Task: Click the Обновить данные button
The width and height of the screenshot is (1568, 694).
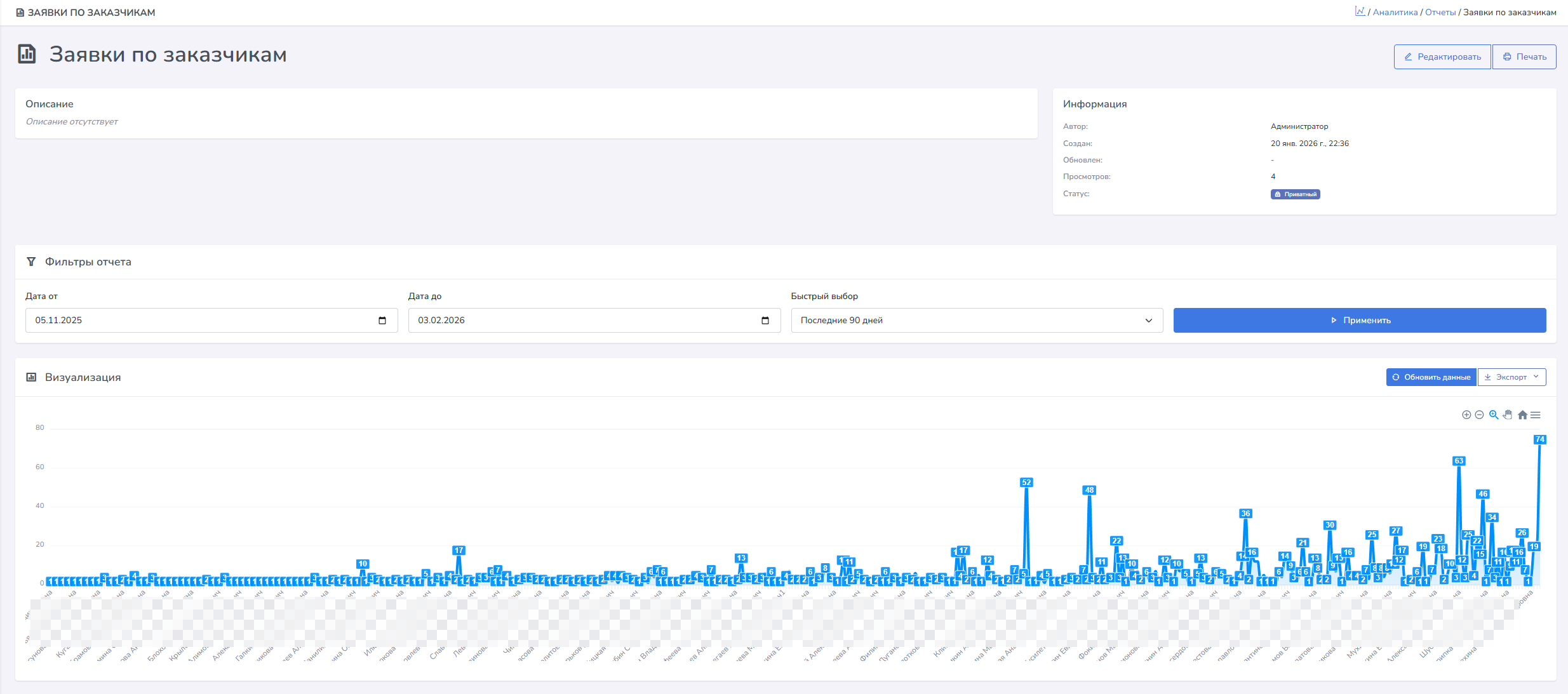Action: (1431, 377)
